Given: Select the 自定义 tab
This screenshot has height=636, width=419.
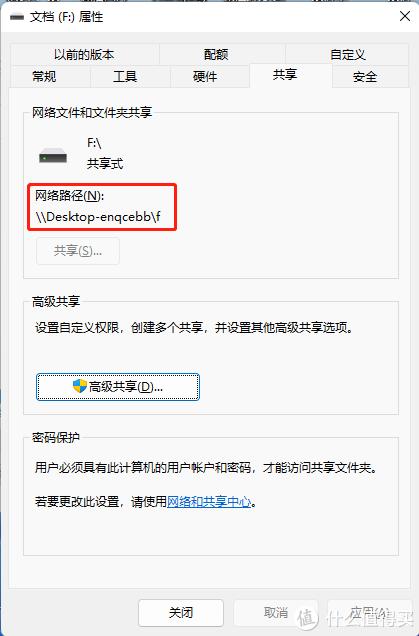Looking at the screenshot, I should click(348, 54).
